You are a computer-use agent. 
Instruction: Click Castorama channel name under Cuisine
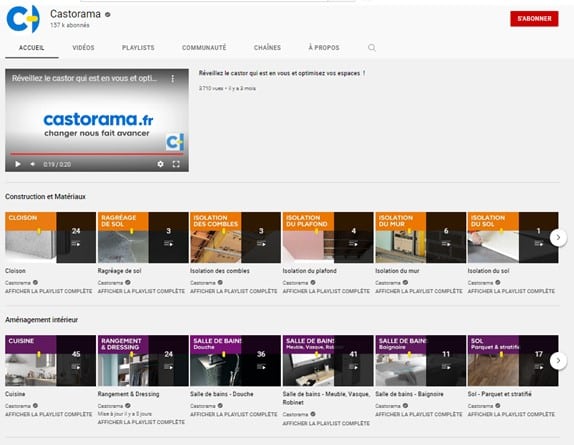18,406
